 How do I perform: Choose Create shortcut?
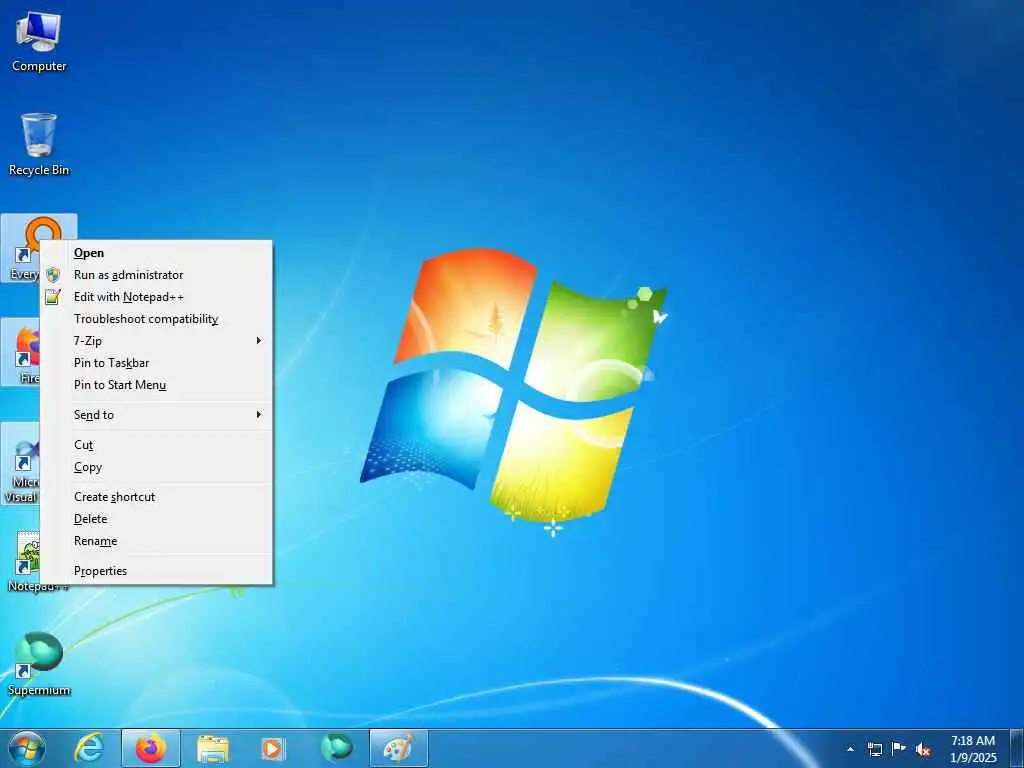tap(157, 497)
